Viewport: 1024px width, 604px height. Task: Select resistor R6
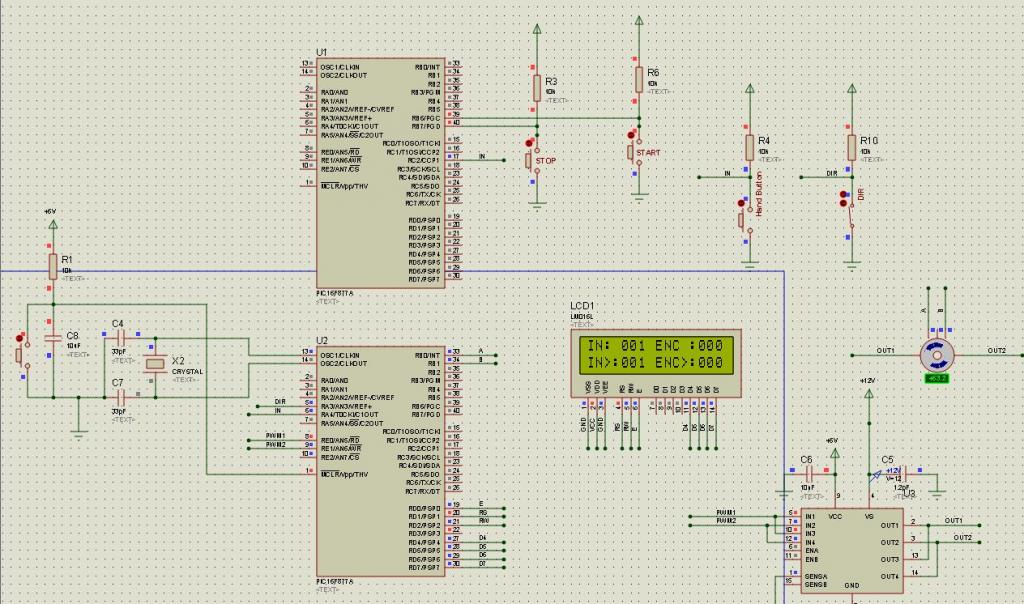click(639, 80)
